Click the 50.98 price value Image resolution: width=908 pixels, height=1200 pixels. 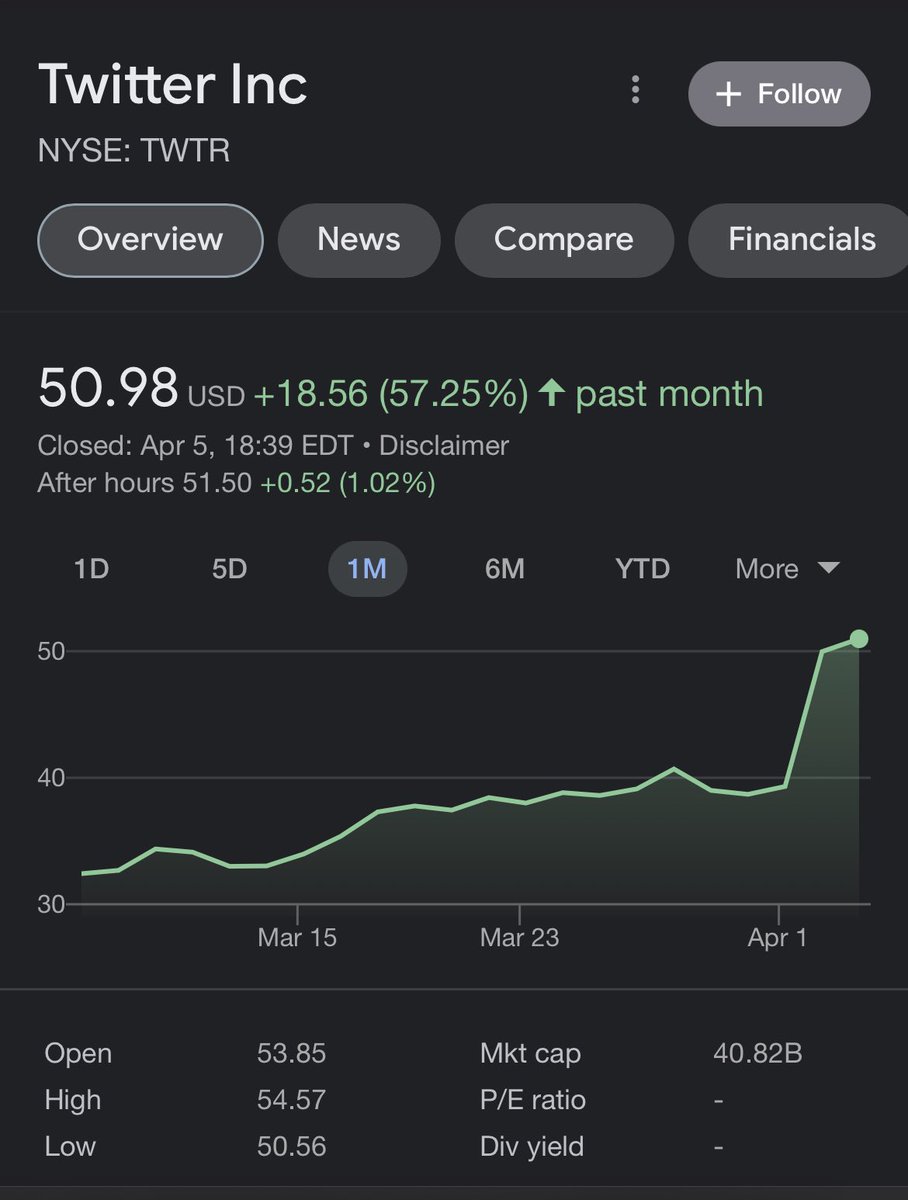coord(108,388)
